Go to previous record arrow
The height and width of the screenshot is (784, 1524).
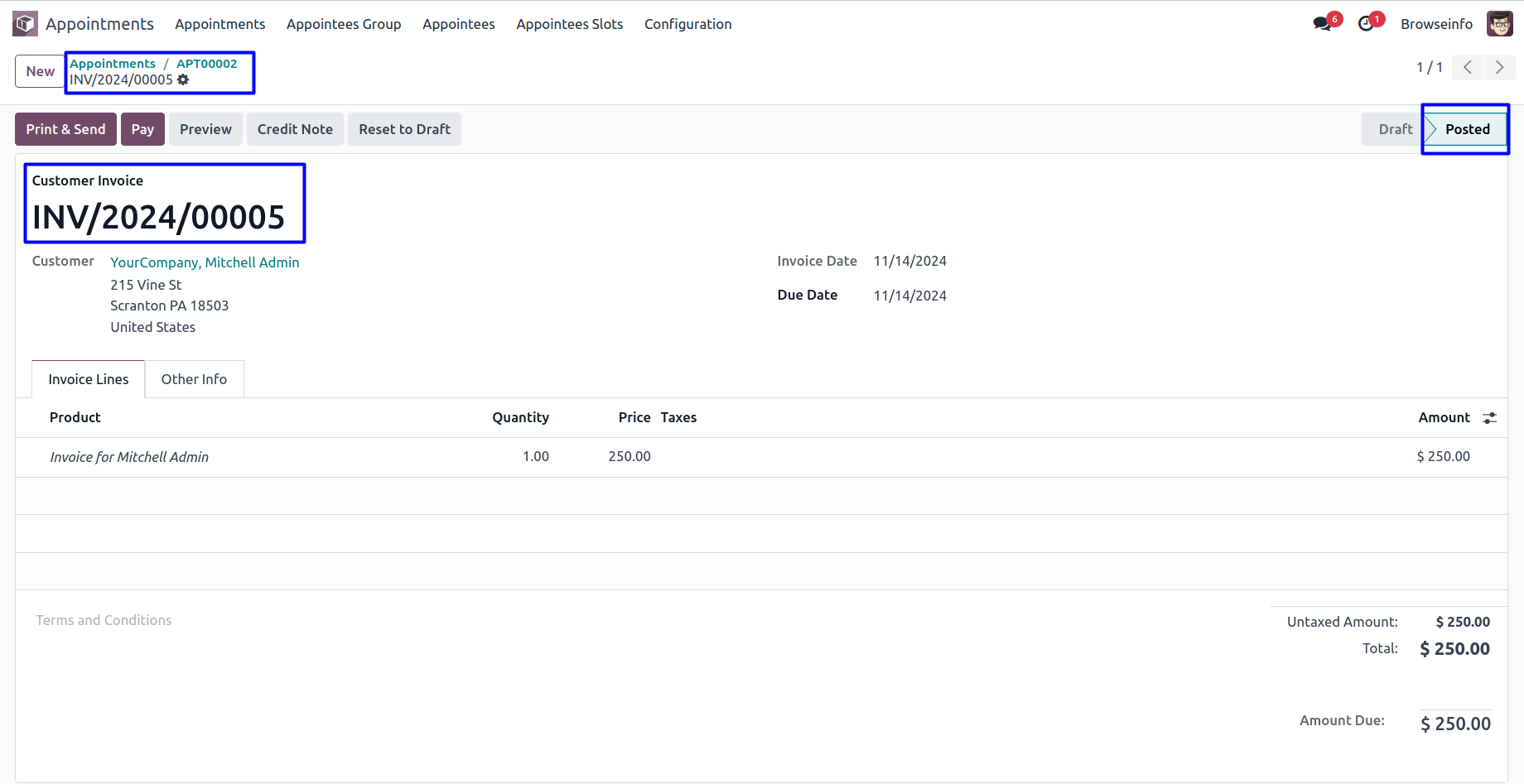(1468, 68)
